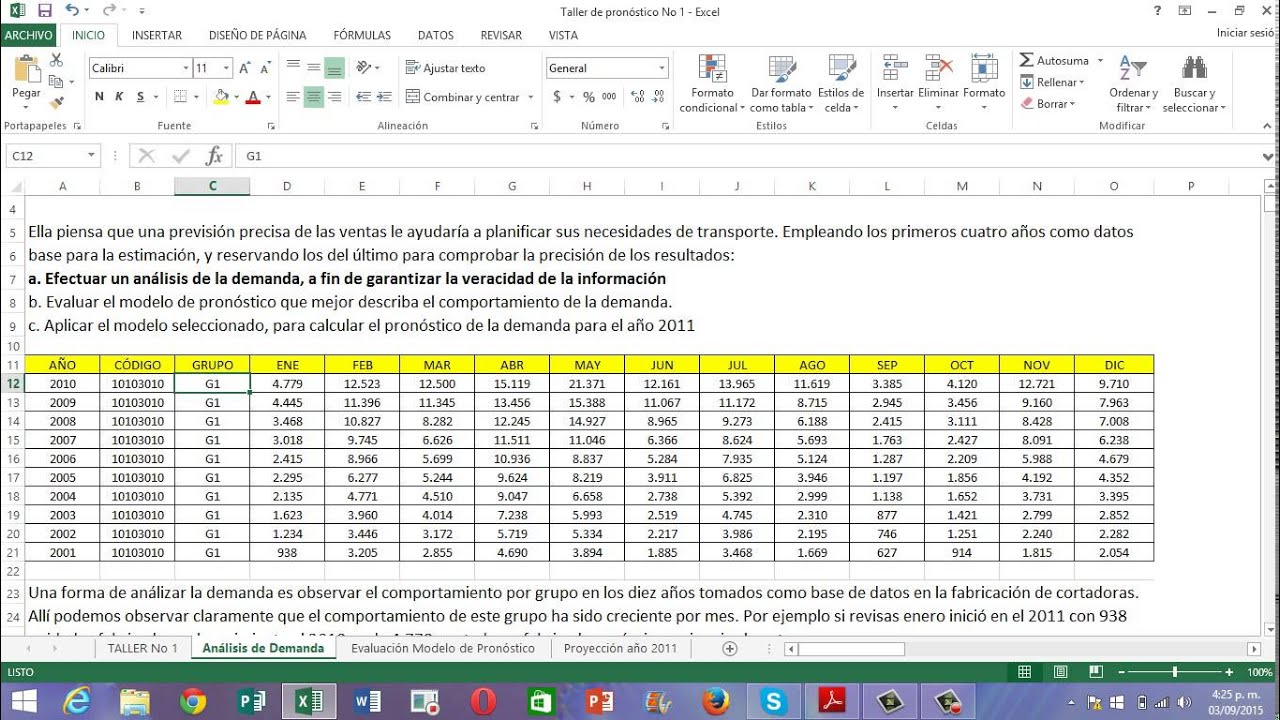
Task: Toggle underline (S) formatting
Action: click(140, 97)
